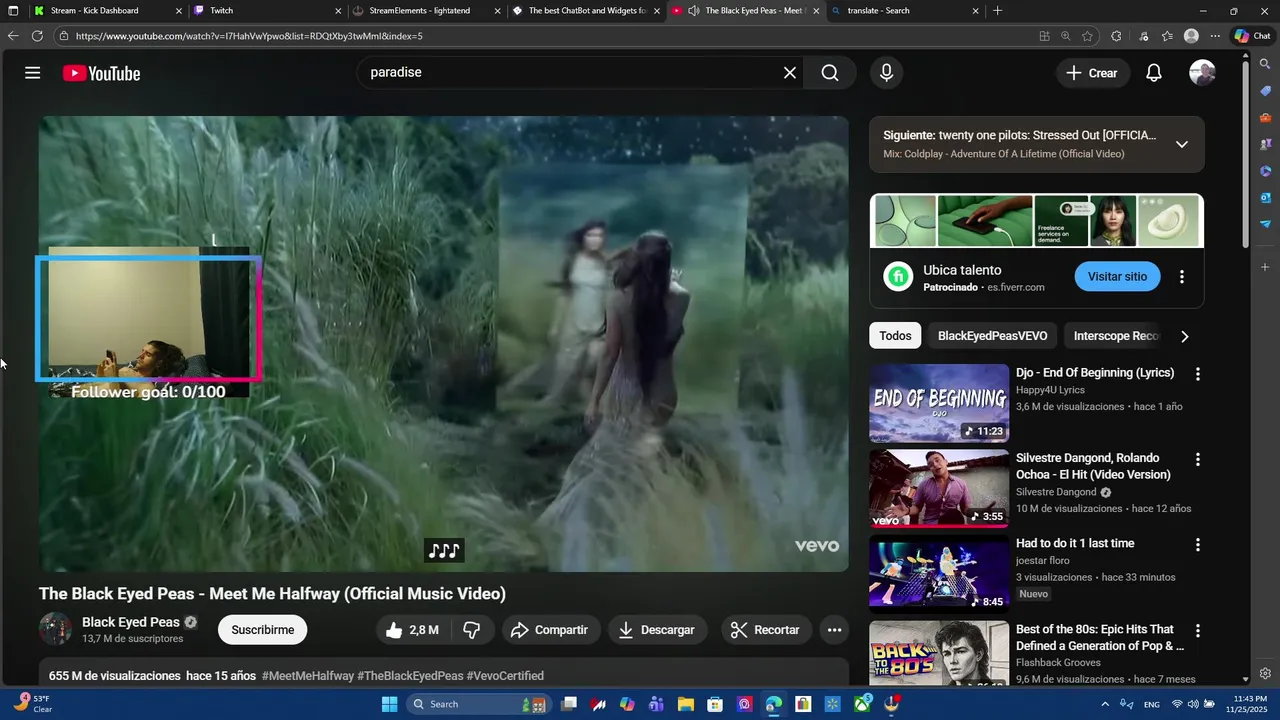Switch to the translate - Search tab
Viewport: 1280px width, 720px height.
905,11
